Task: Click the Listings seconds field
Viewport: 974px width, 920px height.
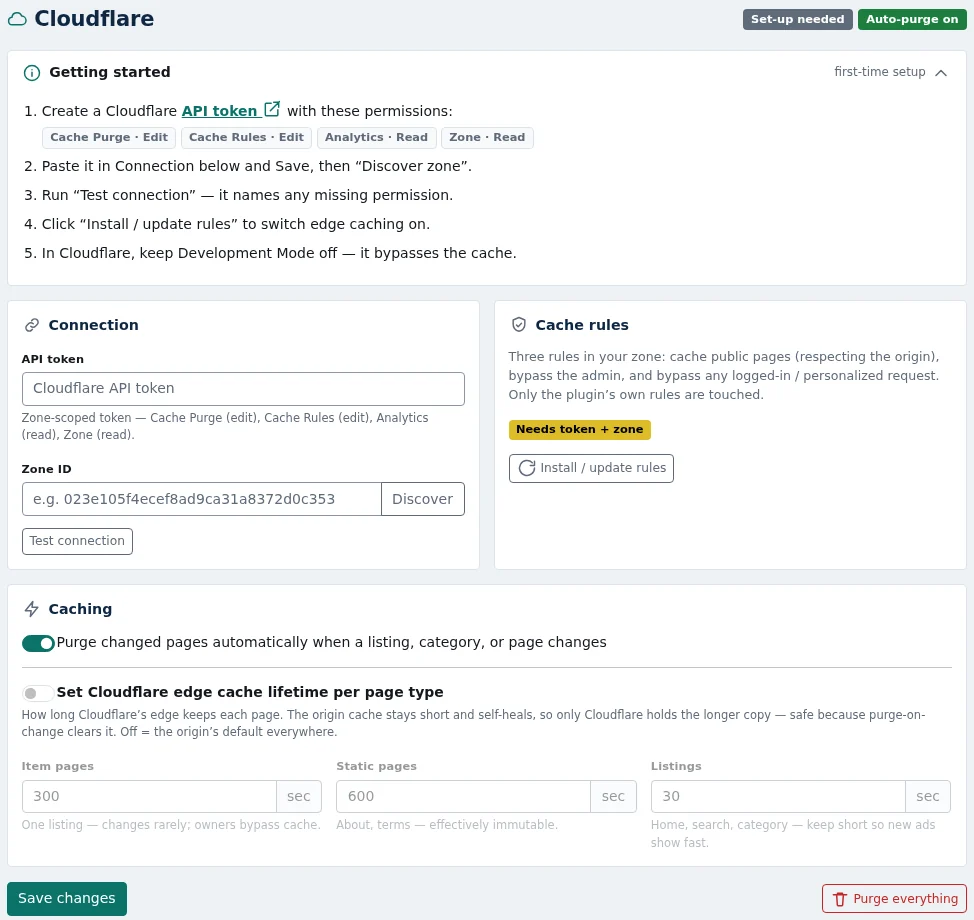Action: tap(778, 796)
